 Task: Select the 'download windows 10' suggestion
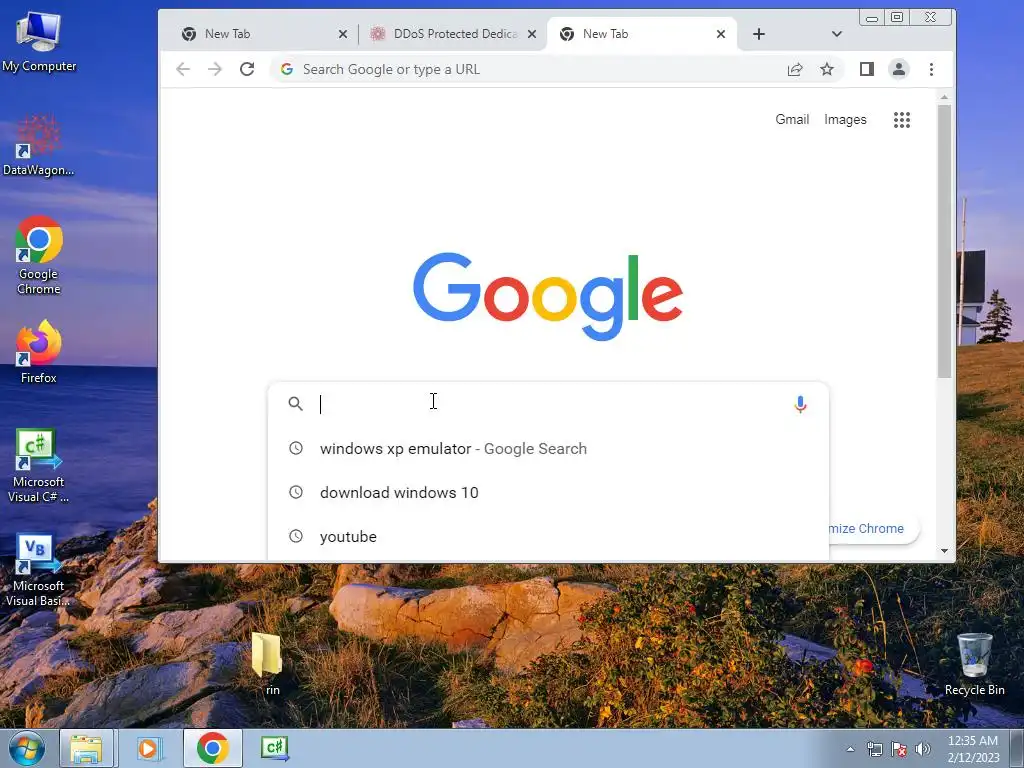coord(549,492)
